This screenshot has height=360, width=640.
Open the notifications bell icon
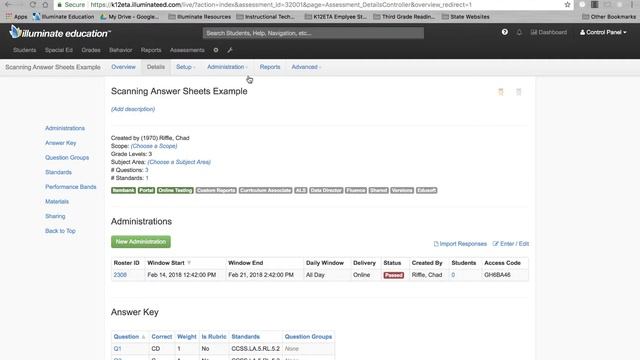(519, 32)
